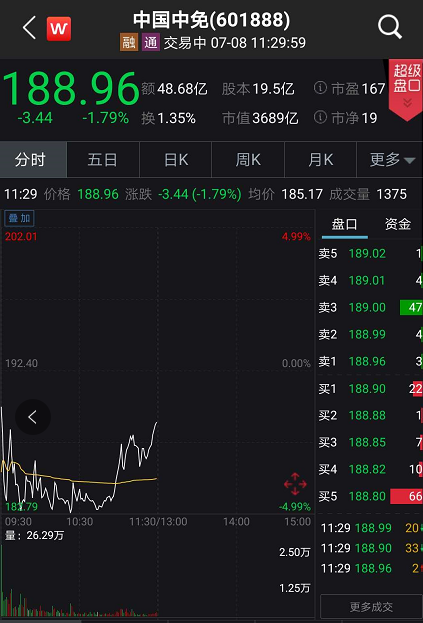Viewport: 423px width, 623px height.
Task: Toggle the 叠加 overlay option
Action: click(19, 218)
